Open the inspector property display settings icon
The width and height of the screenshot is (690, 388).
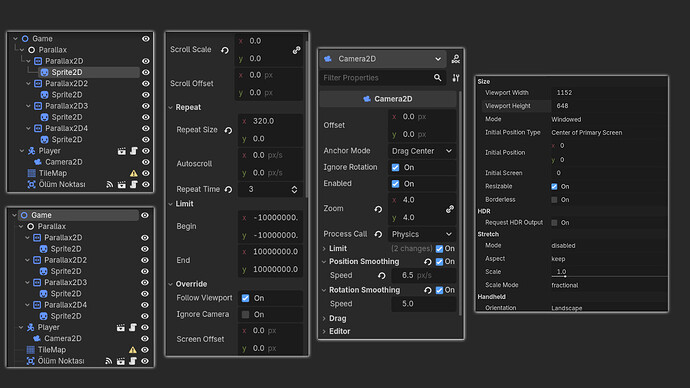(x=455, y=78)
